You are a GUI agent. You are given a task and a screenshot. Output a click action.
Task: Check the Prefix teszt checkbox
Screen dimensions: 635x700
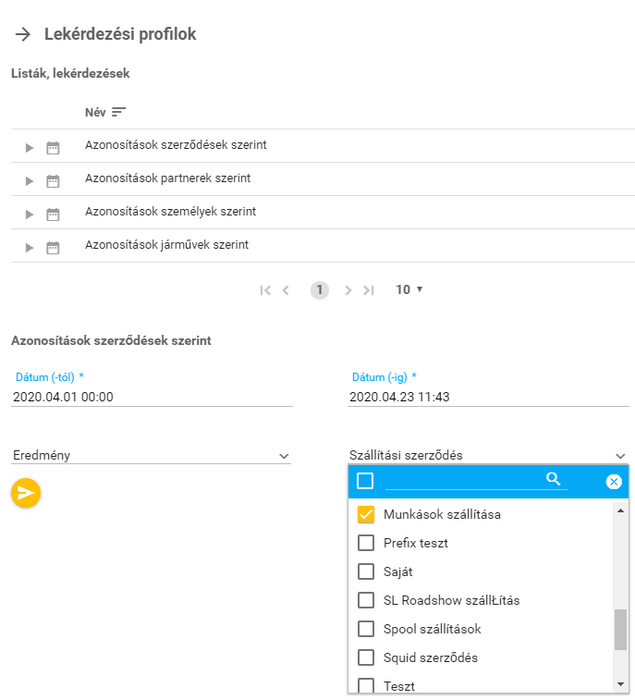coord(366,544)
